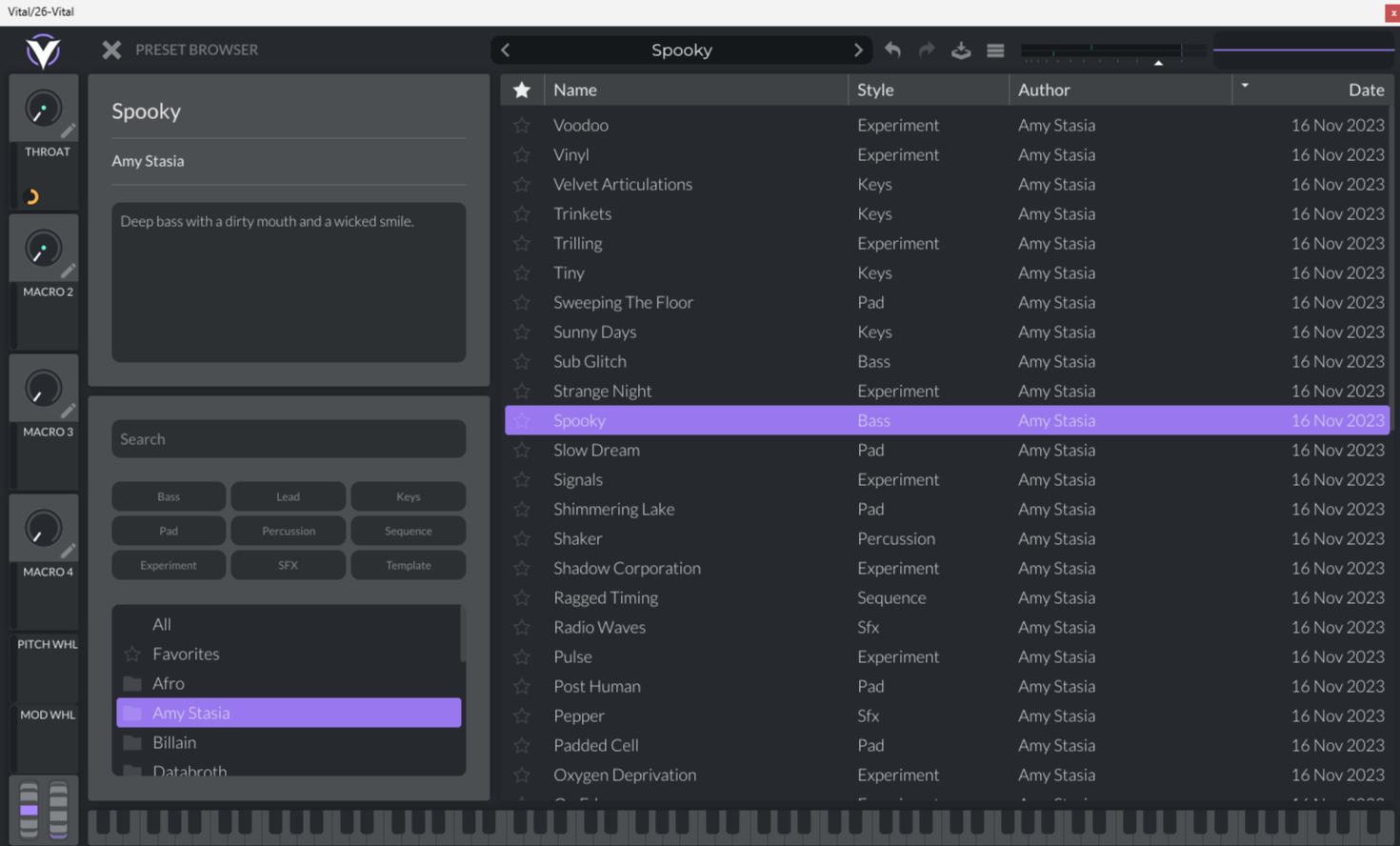Close the Vital window
1400x846 pixels.
point(1391,12)
